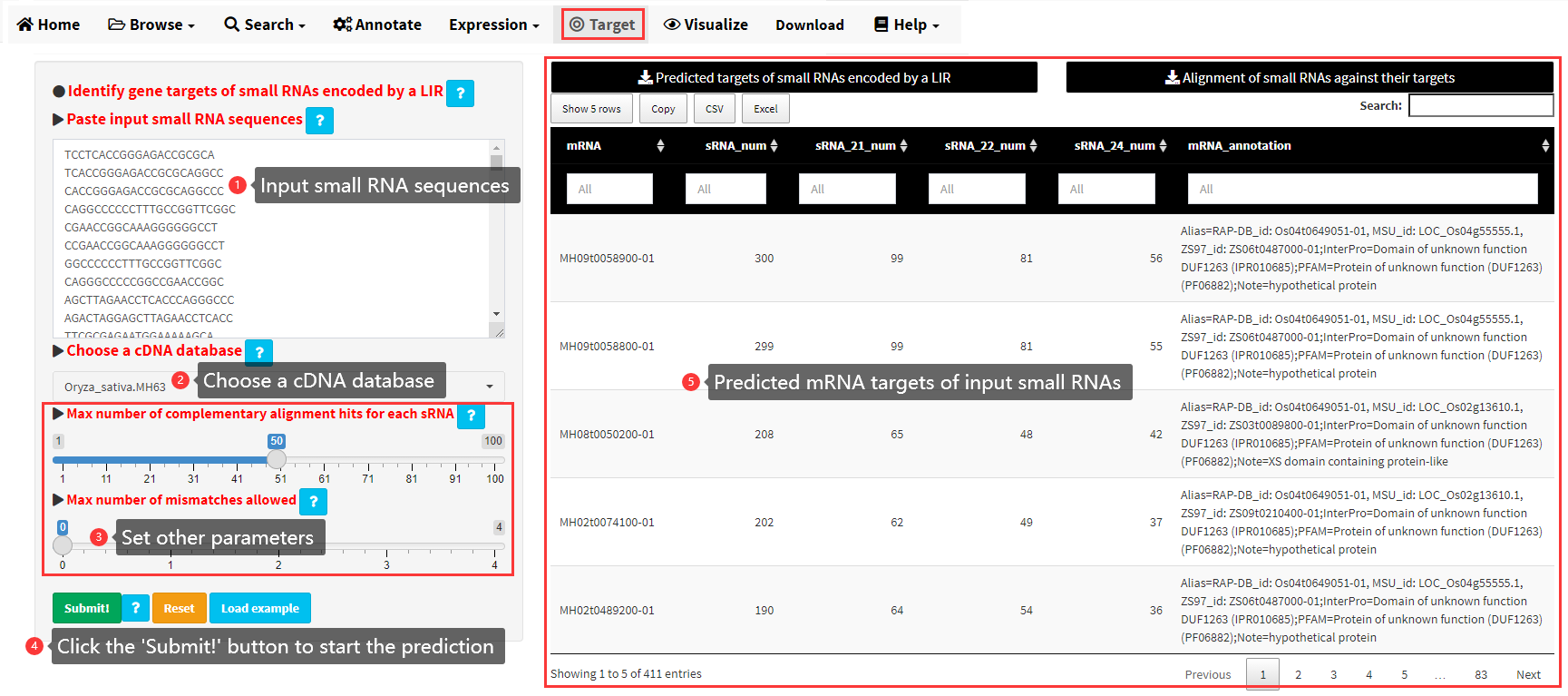Open the Oryza_sativa.MH63 cDNA database dropdown

click(x=278, y=387)
